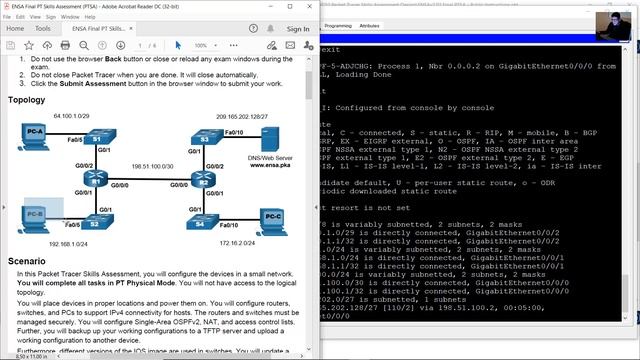This screenshot has width=640, height=360.
Task: Go to previous page with up arrow
Action: 102,45
